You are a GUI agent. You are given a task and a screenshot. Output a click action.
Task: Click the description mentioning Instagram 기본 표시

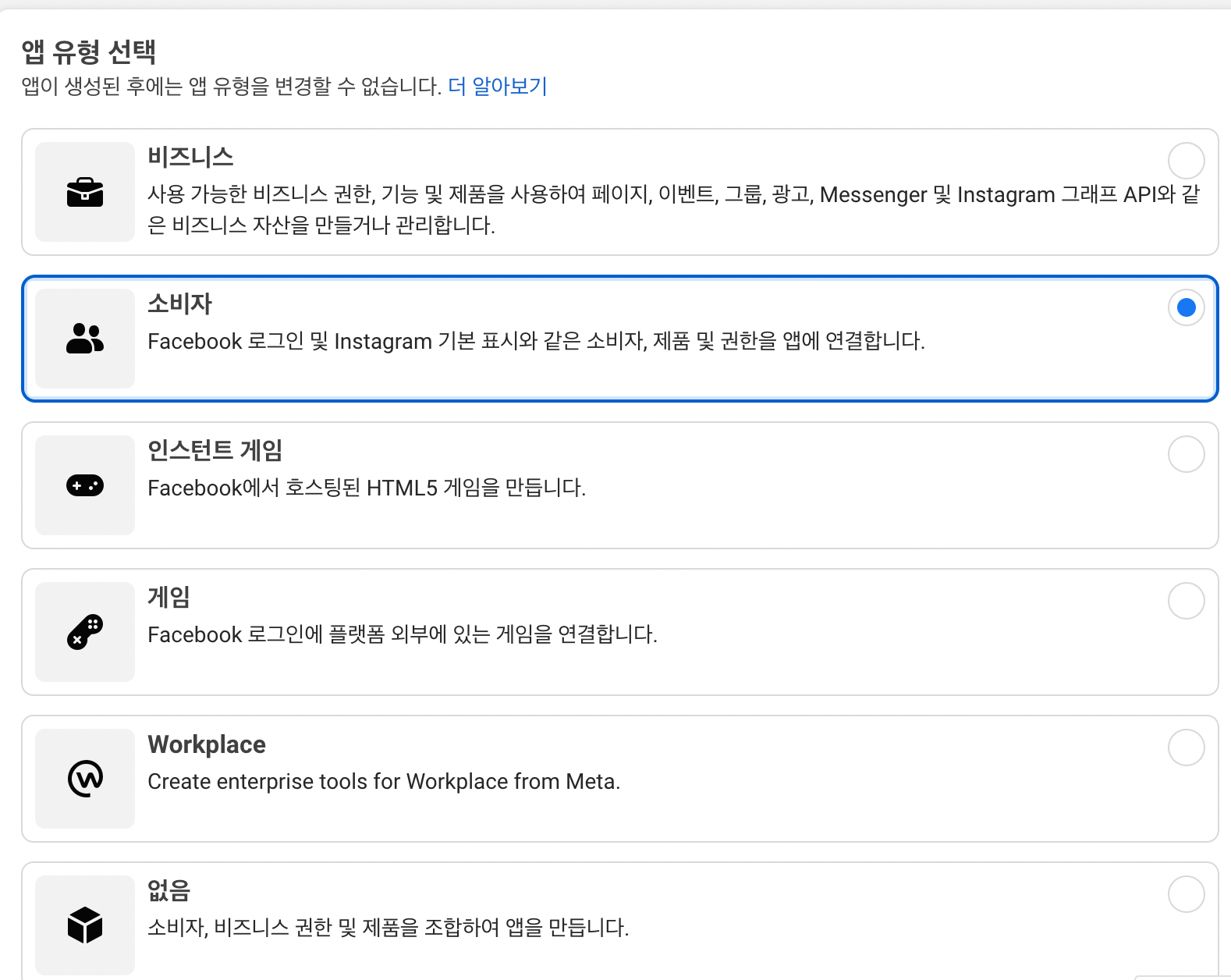coord(536,341)
